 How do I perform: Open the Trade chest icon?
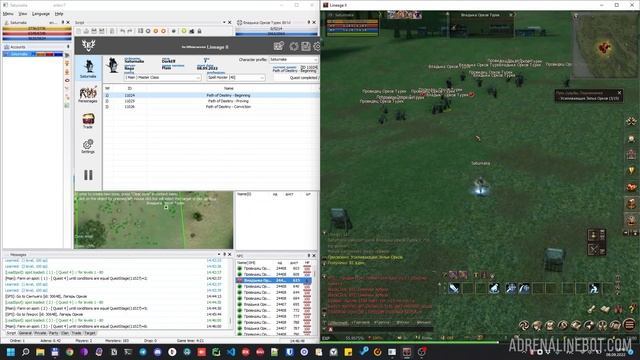click(88, 121)
